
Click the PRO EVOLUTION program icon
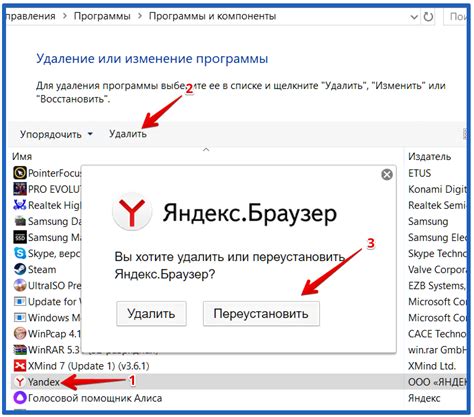coord(20,189)
